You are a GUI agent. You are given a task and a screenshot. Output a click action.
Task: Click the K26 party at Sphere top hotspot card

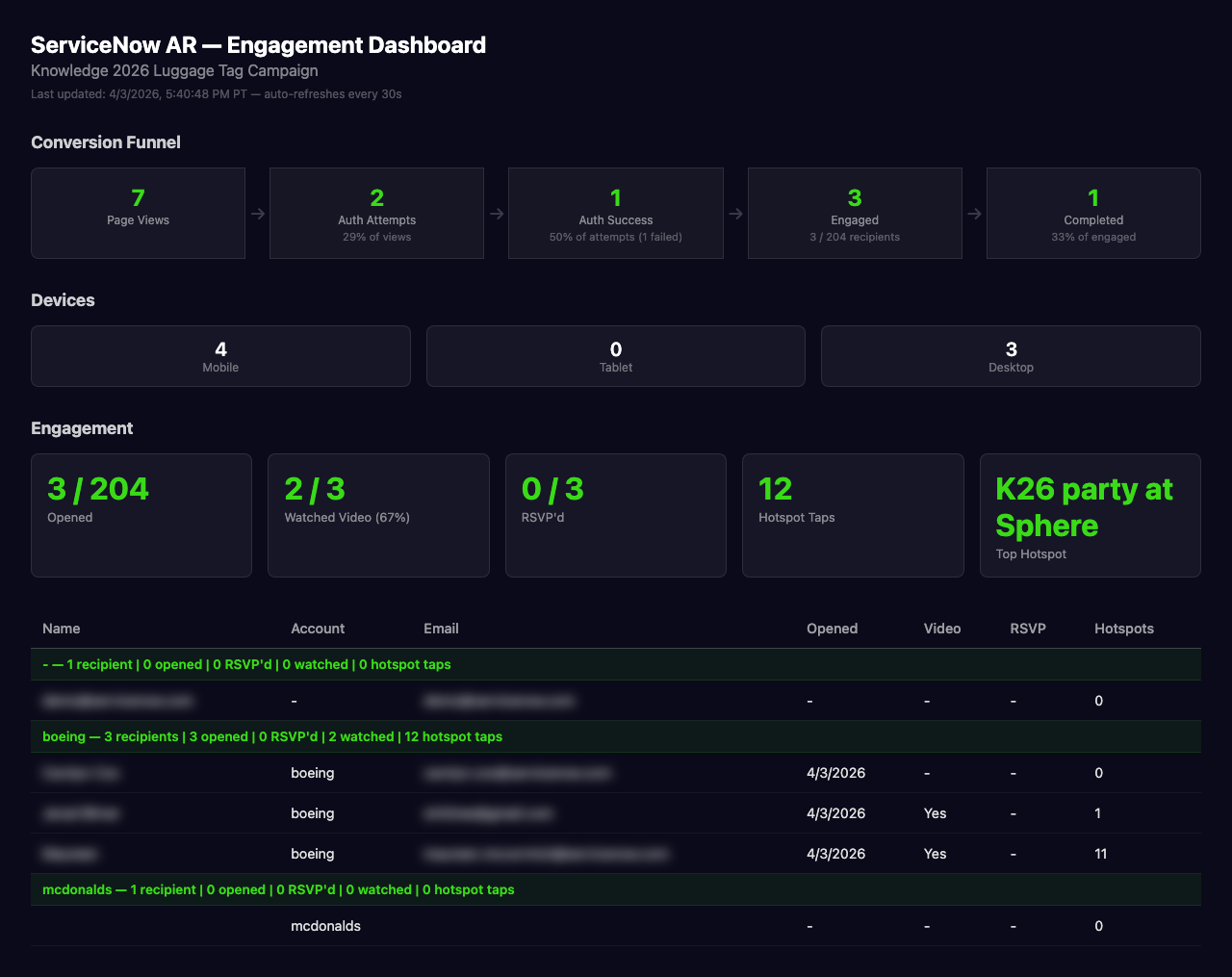coord(1090,515)
